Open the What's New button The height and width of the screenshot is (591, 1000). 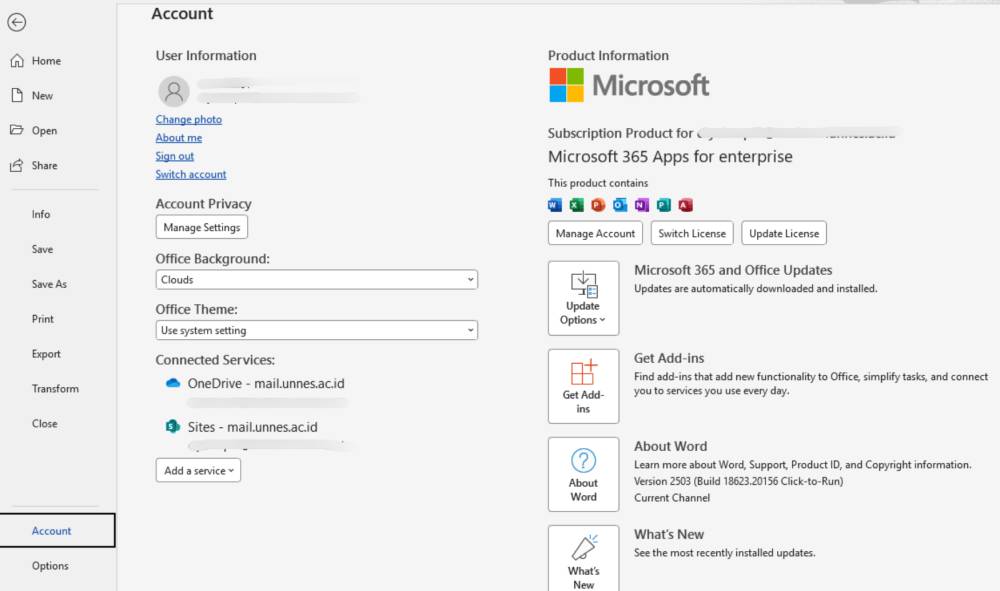[x=583, y=558]
